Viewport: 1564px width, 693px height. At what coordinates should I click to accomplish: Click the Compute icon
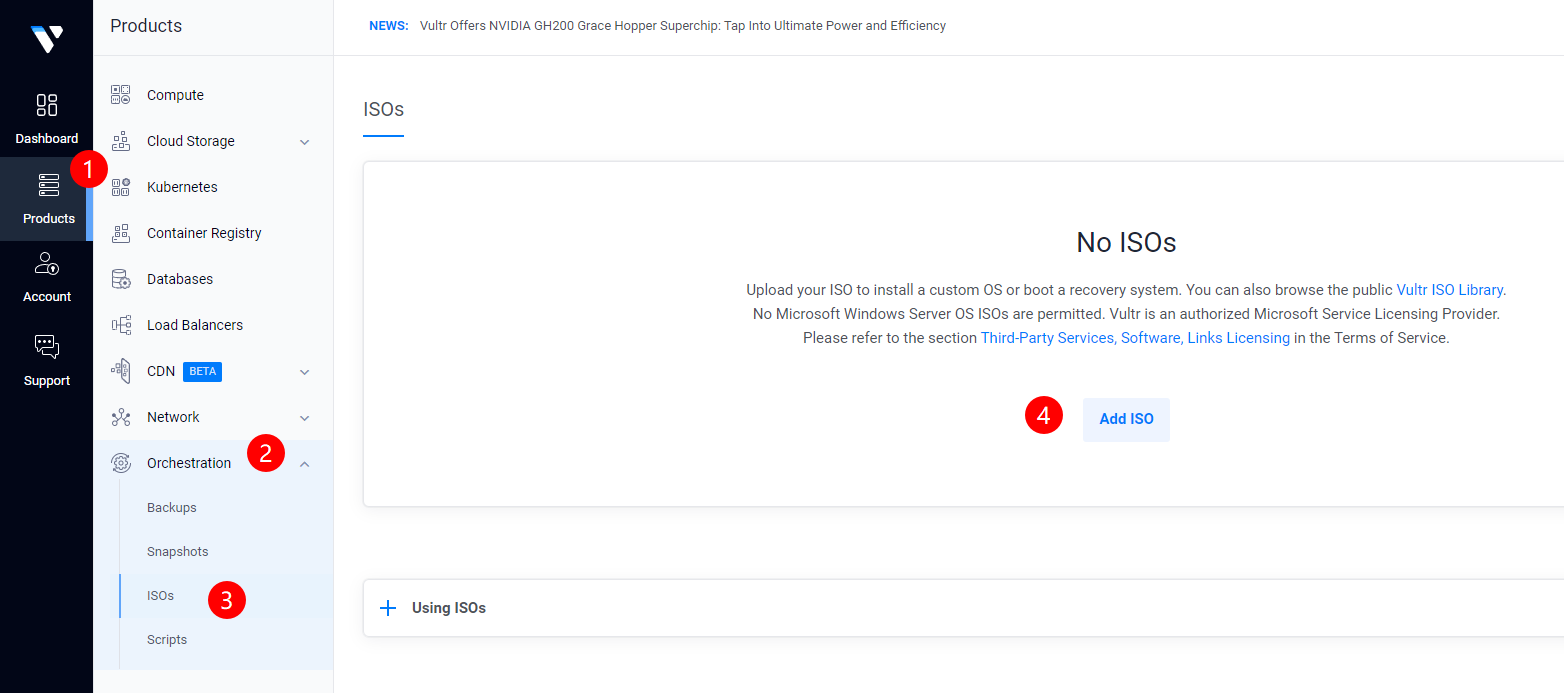tap(121, 95)
